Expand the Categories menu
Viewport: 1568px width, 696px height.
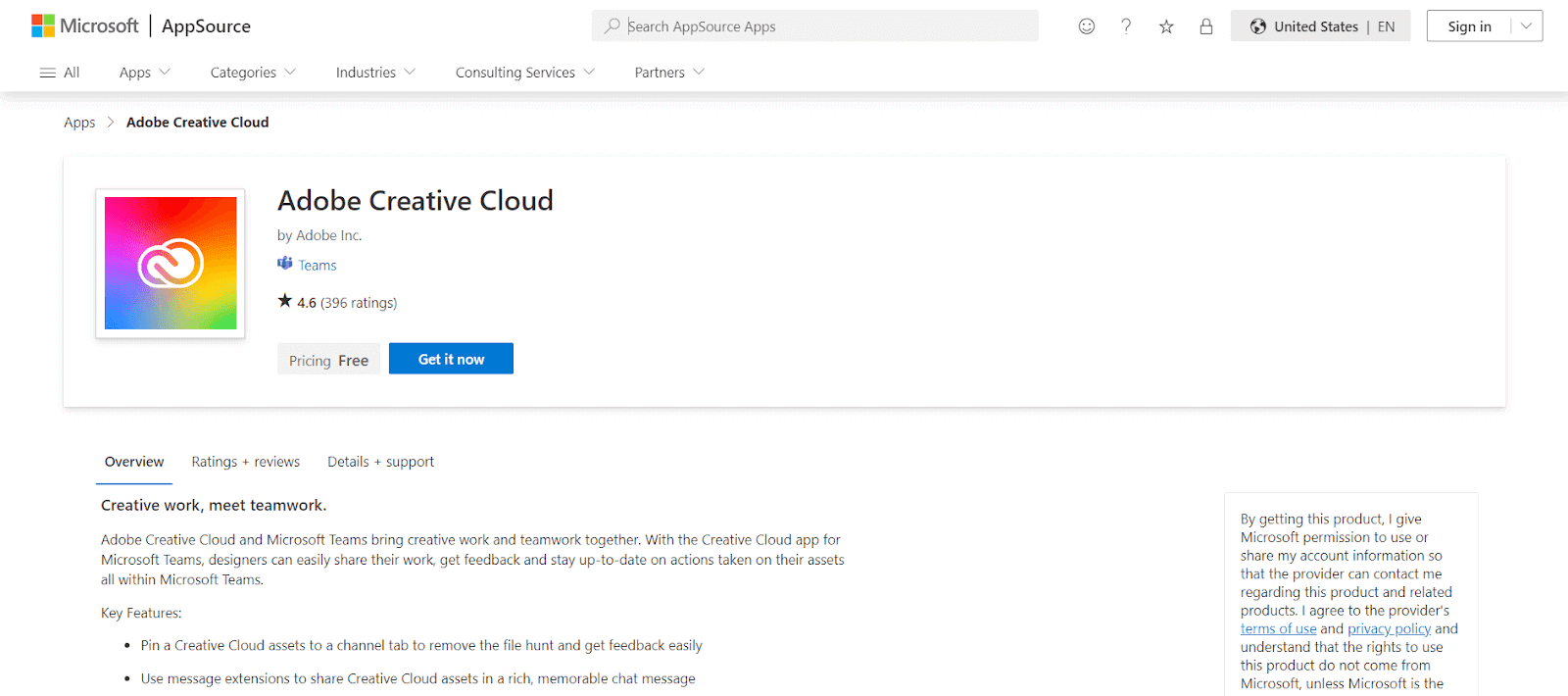tap(253, 73)
